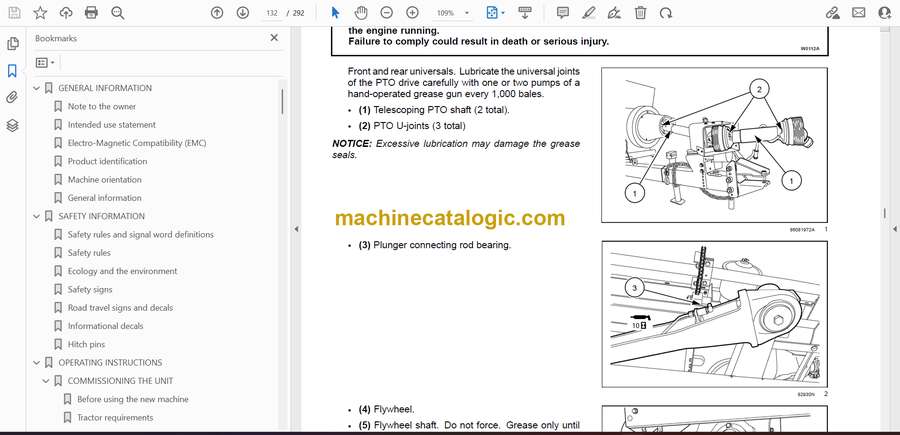Collapse the COMMISSIONING THE UNIT bookmark
900x435 pixels.
point(46,381)
